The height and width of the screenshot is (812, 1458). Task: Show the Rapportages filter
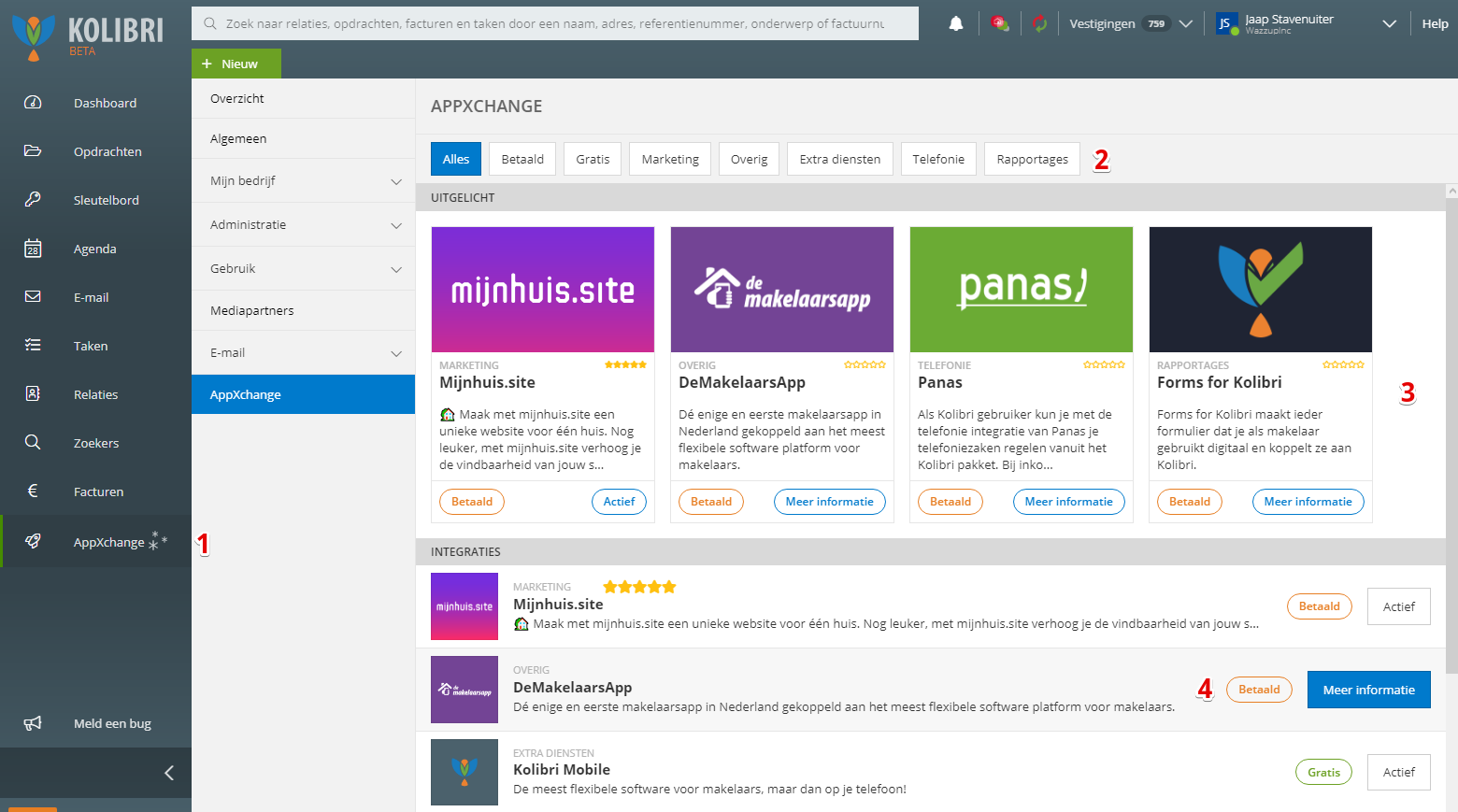tap(1033, 159)
